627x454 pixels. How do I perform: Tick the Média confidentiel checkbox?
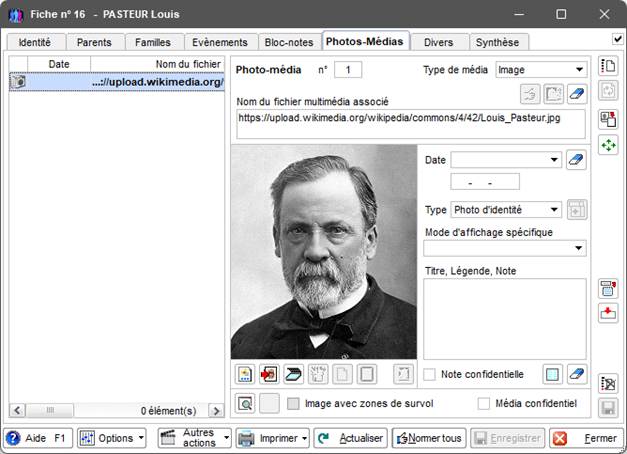(484, 404)
